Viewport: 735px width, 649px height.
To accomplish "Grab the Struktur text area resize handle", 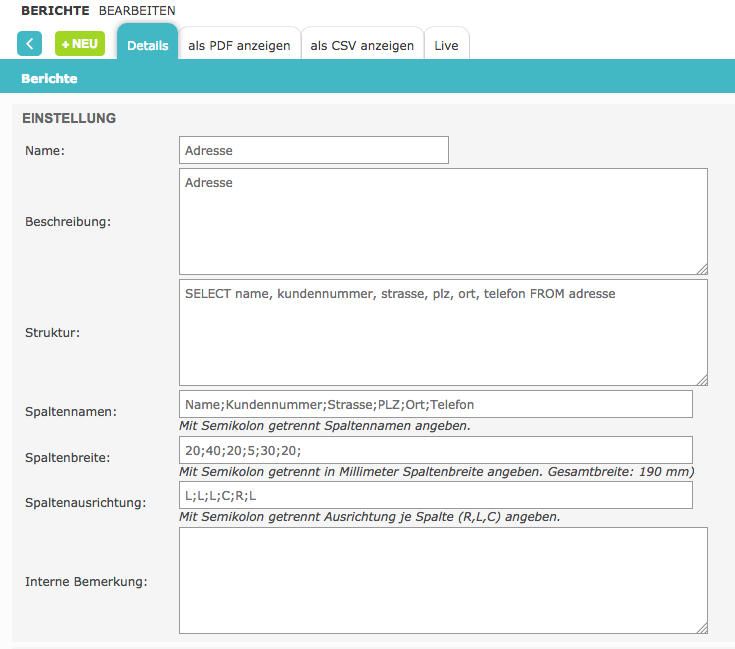I will pyautogui.click(x=702, y=379).
